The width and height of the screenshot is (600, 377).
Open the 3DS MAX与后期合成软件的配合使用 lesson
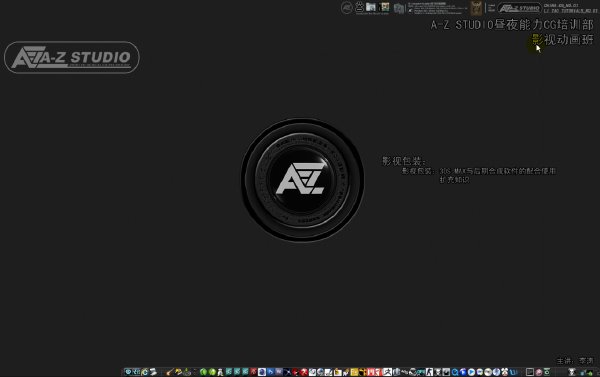click(x=497, y=171)
